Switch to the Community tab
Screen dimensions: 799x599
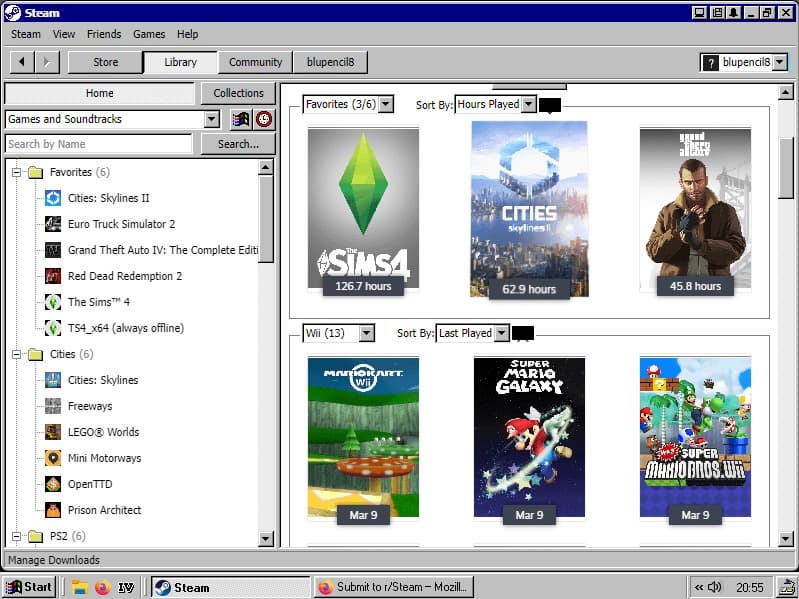pyautogui.click(x=255, y=62)
